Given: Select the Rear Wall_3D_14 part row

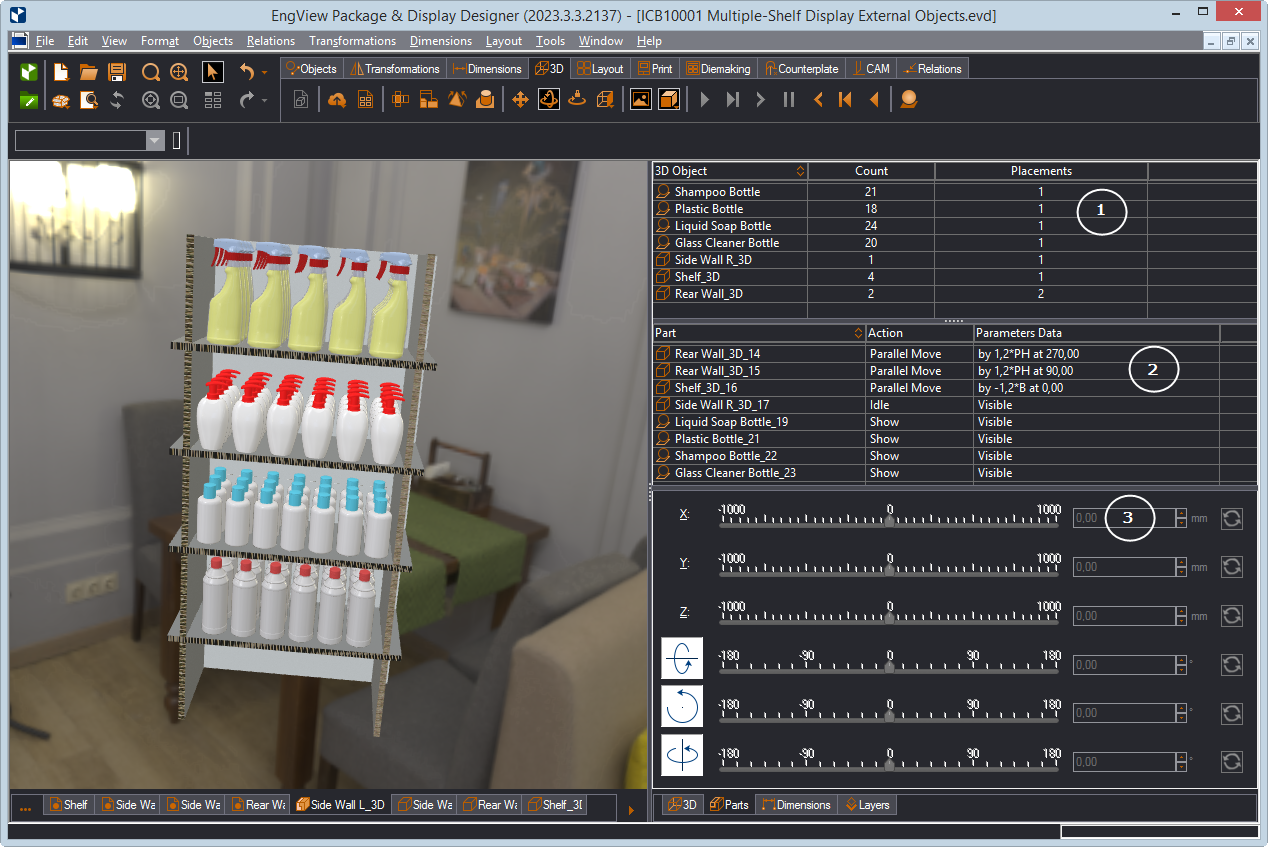Looking at the screenshot, I should click(955, 354).
